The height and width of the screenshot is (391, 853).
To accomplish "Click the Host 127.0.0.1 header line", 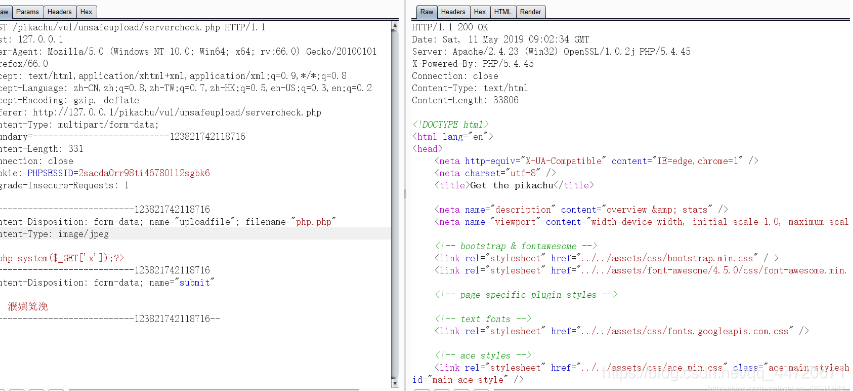I will tap(31, 39).
